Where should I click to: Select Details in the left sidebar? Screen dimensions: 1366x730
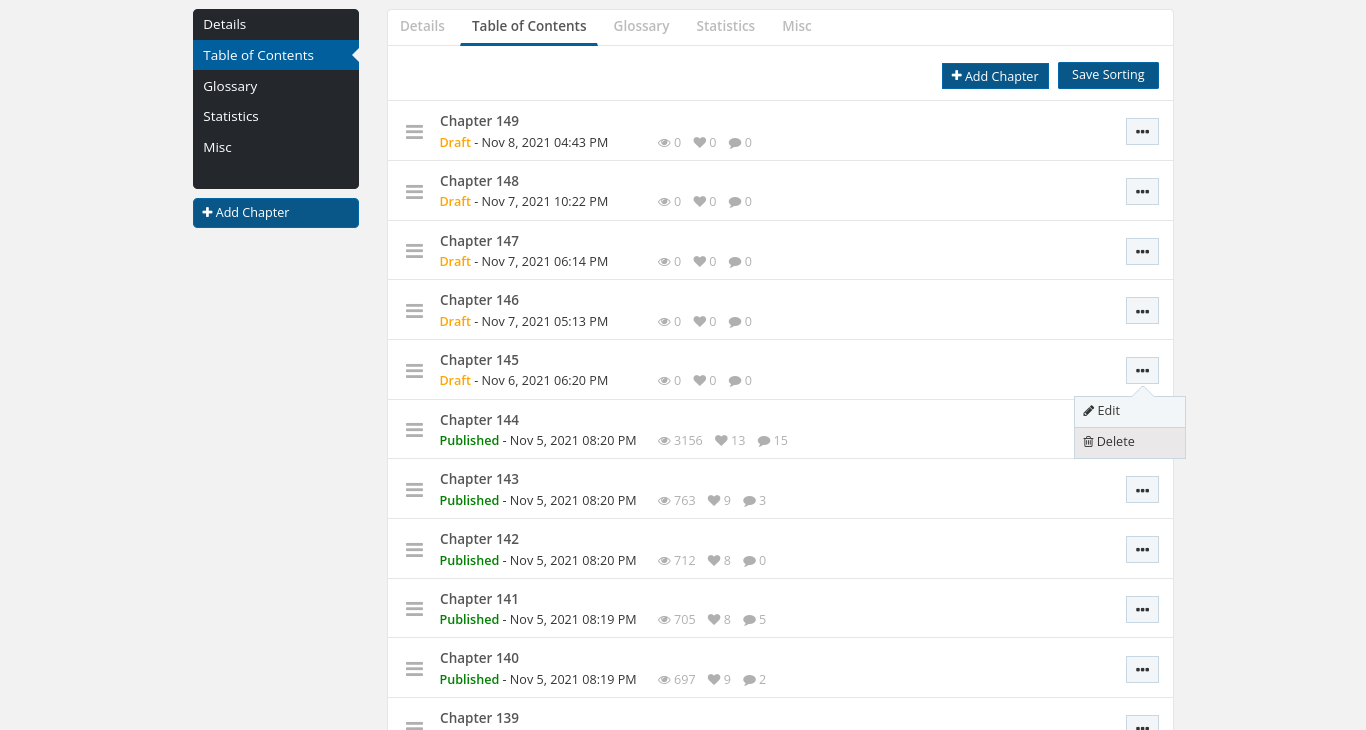[224, 24]
